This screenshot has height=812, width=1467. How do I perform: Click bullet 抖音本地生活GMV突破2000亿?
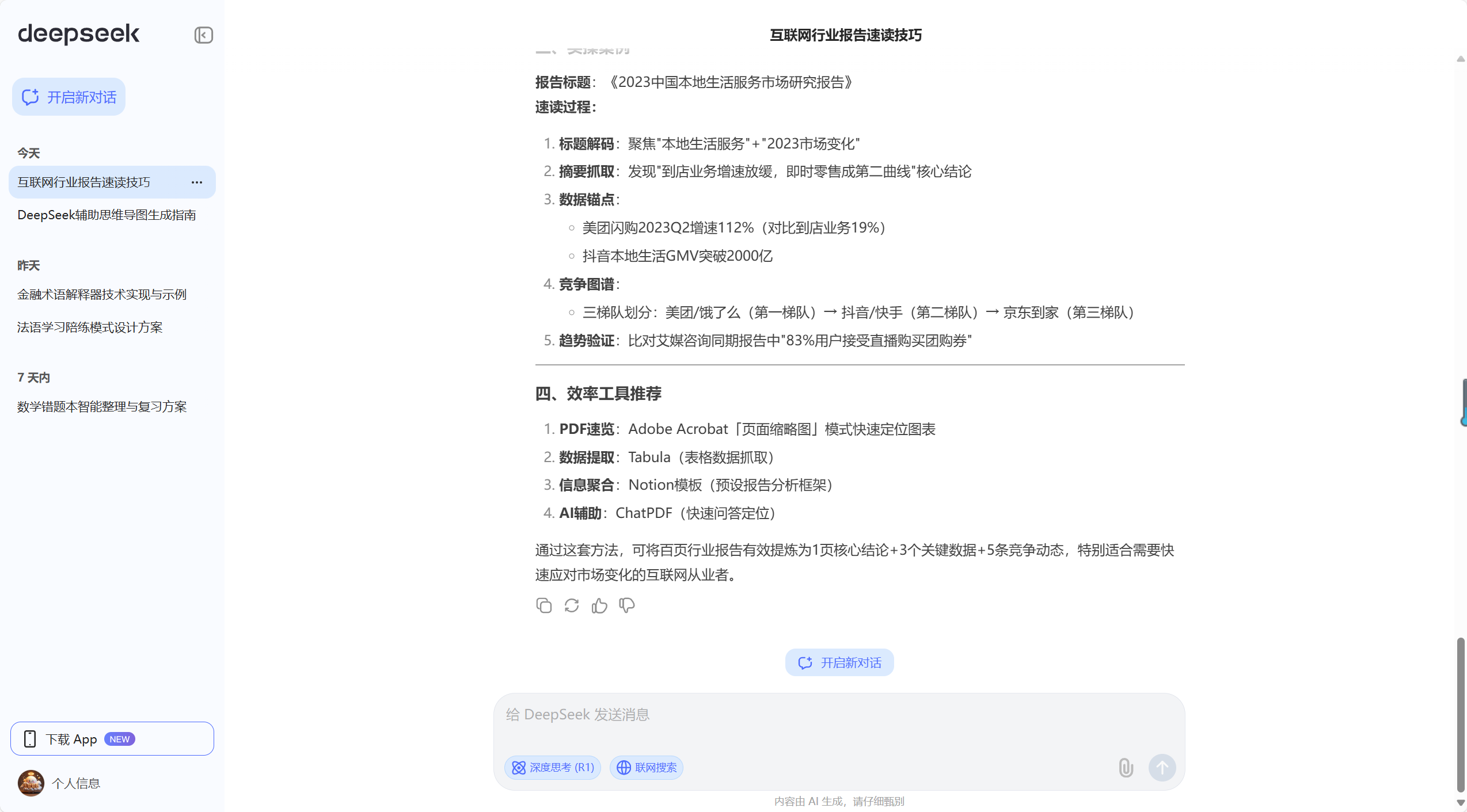(x=678, y=257)
